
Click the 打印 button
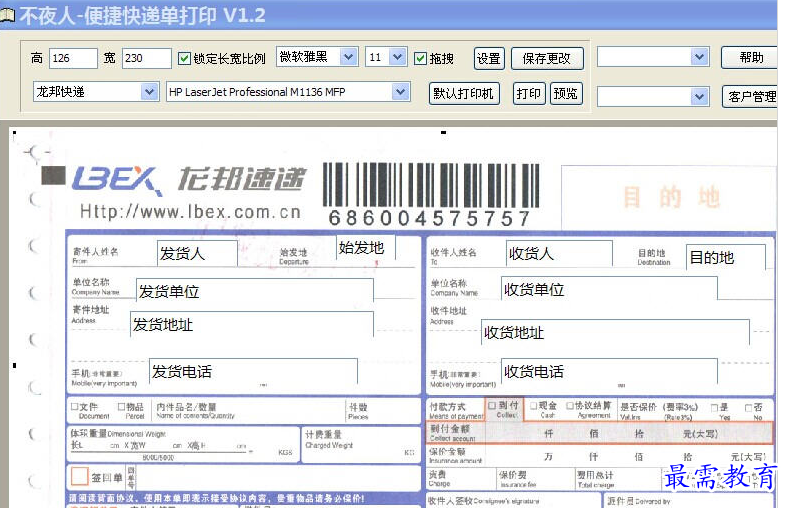tap(529, 94)
